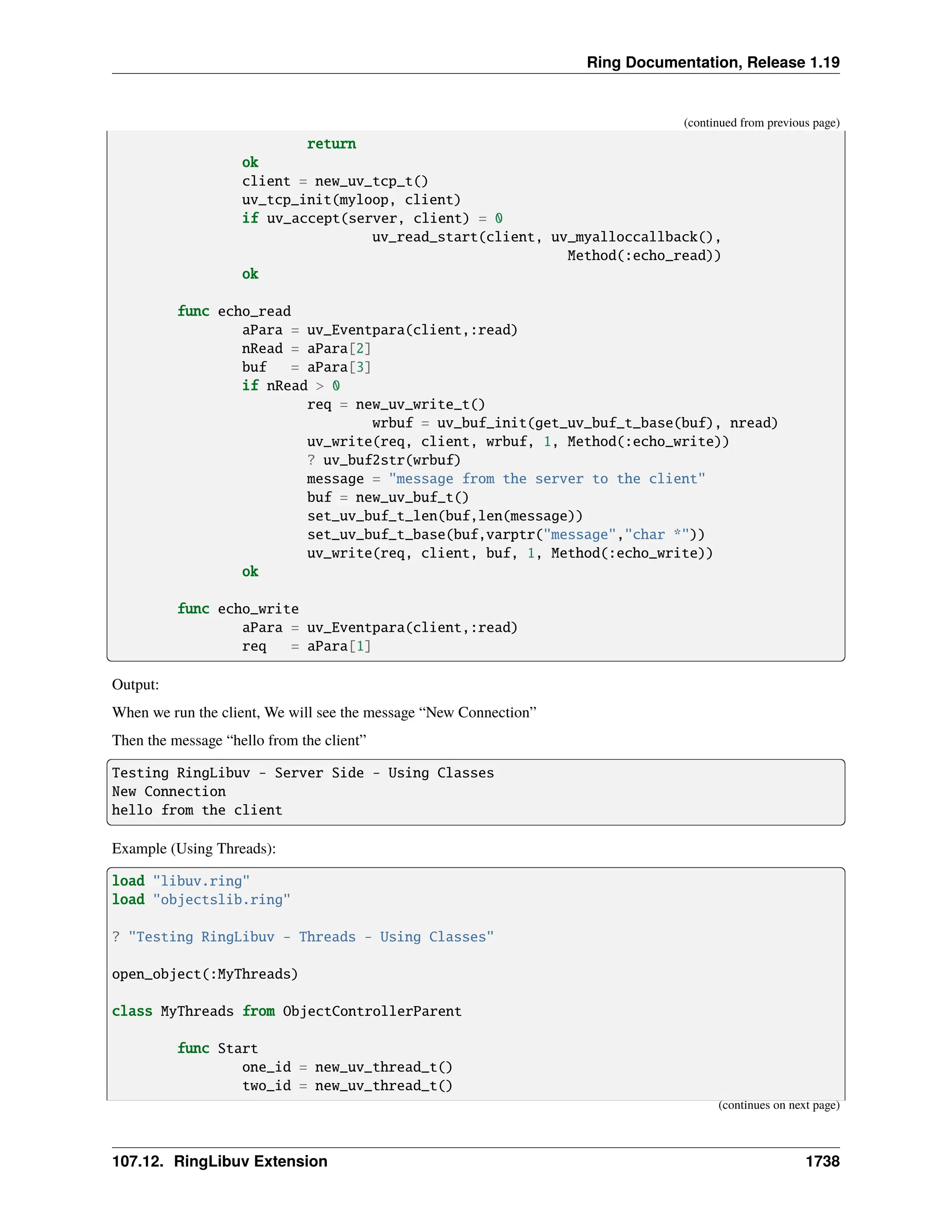Click sentence 'When we run the client, We will see...'
The width and height of the screenshot is (952, 1232).
[x=324, y=712]
